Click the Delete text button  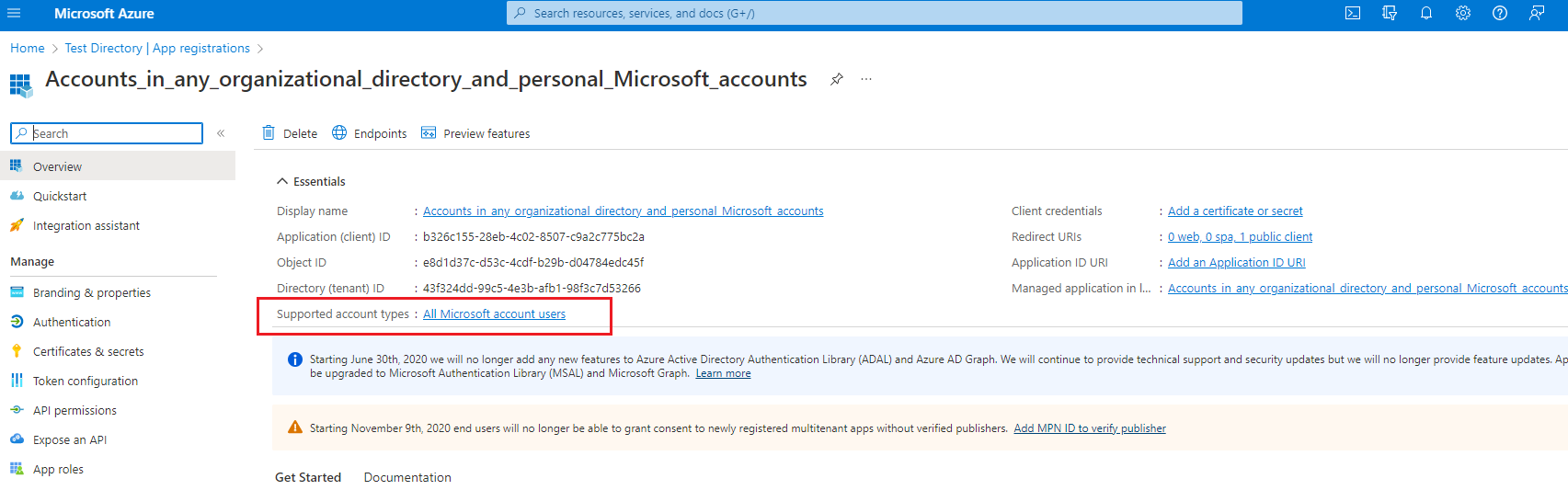click(300, 133)
